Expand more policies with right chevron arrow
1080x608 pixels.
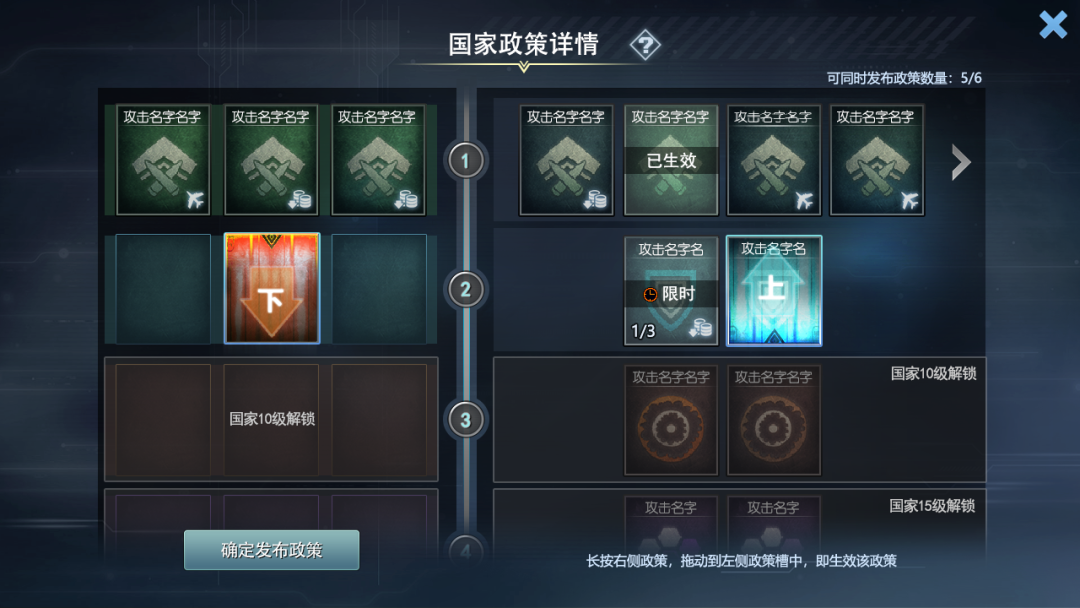click(x=961, y=163)
